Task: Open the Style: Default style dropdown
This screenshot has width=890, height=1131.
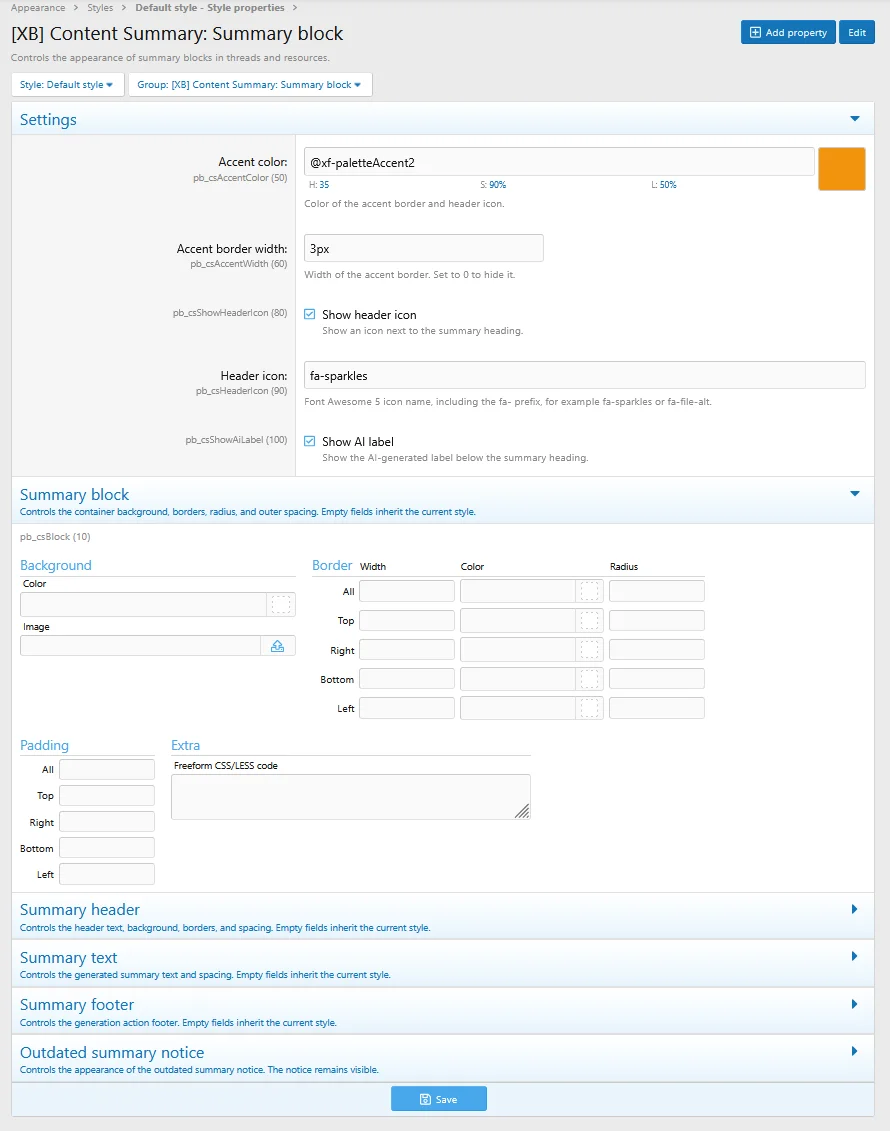Action: (68, 84)
